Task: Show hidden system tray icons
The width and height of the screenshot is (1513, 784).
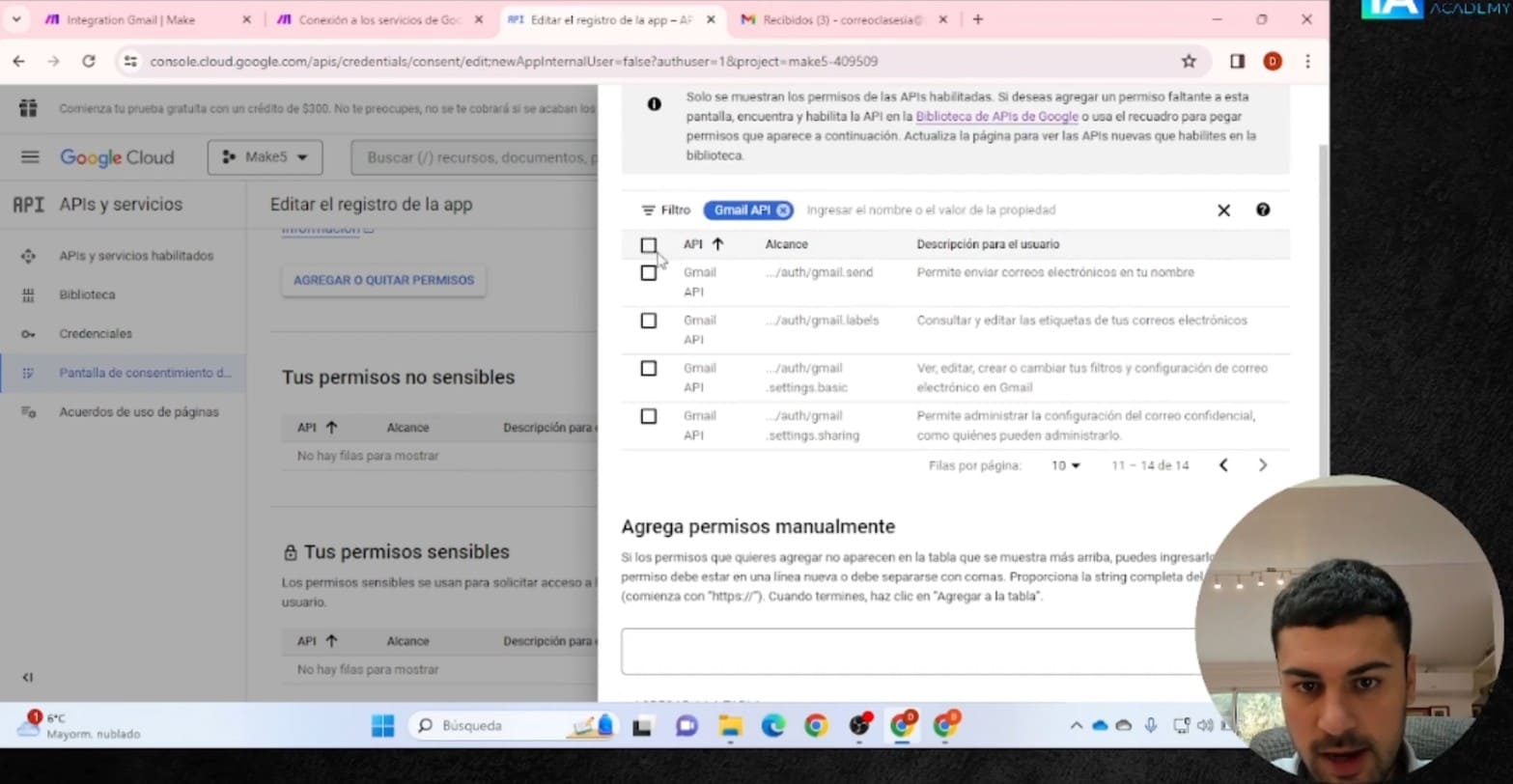Action: tap(1076, 725)
